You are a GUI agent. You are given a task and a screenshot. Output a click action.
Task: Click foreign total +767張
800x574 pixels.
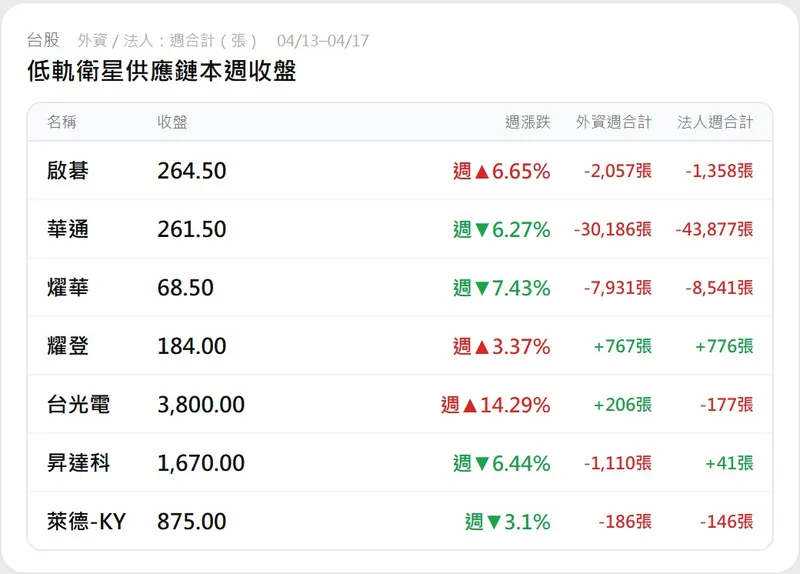pyautogui.click(x=623, y=346)
